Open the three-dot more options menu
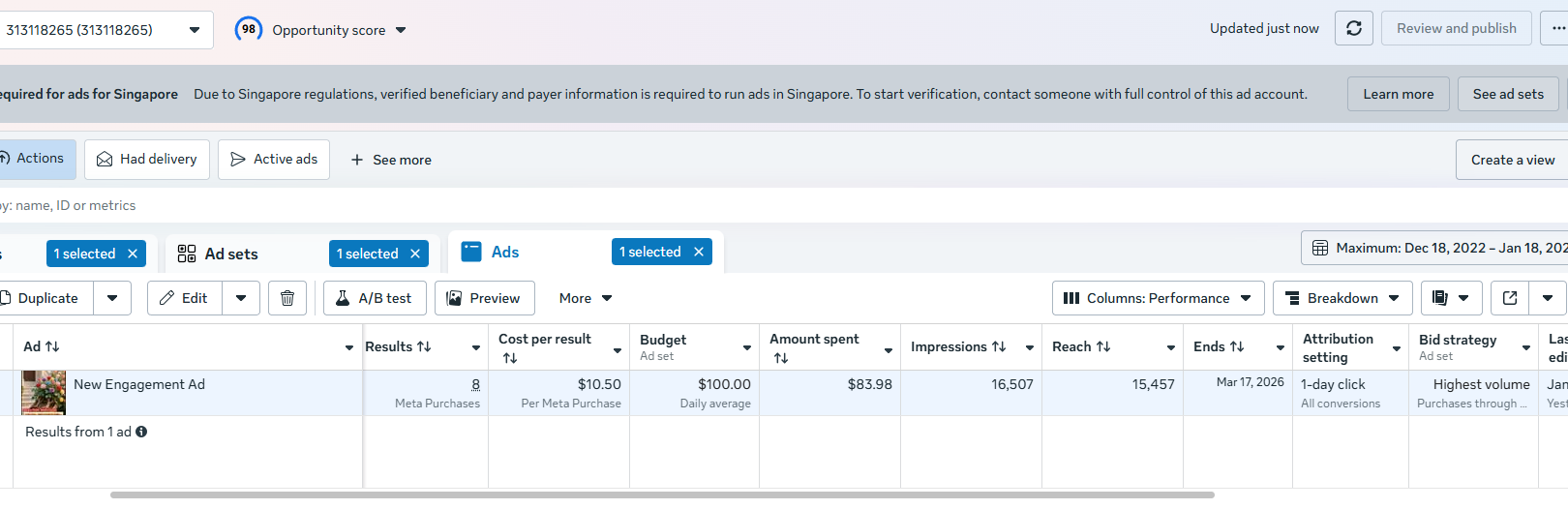1568x509 pixels. click(x=1557, y=29)
